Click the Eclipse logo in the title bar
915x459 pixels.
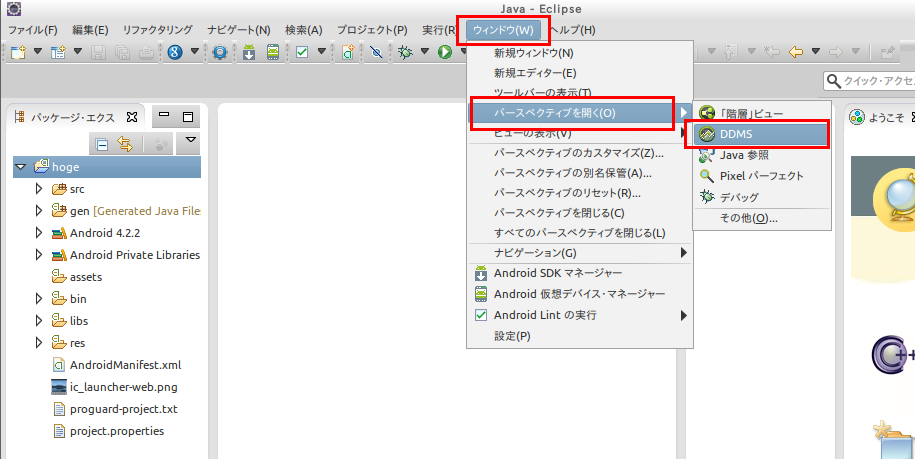pyautogui.click(x=14, y=9)
